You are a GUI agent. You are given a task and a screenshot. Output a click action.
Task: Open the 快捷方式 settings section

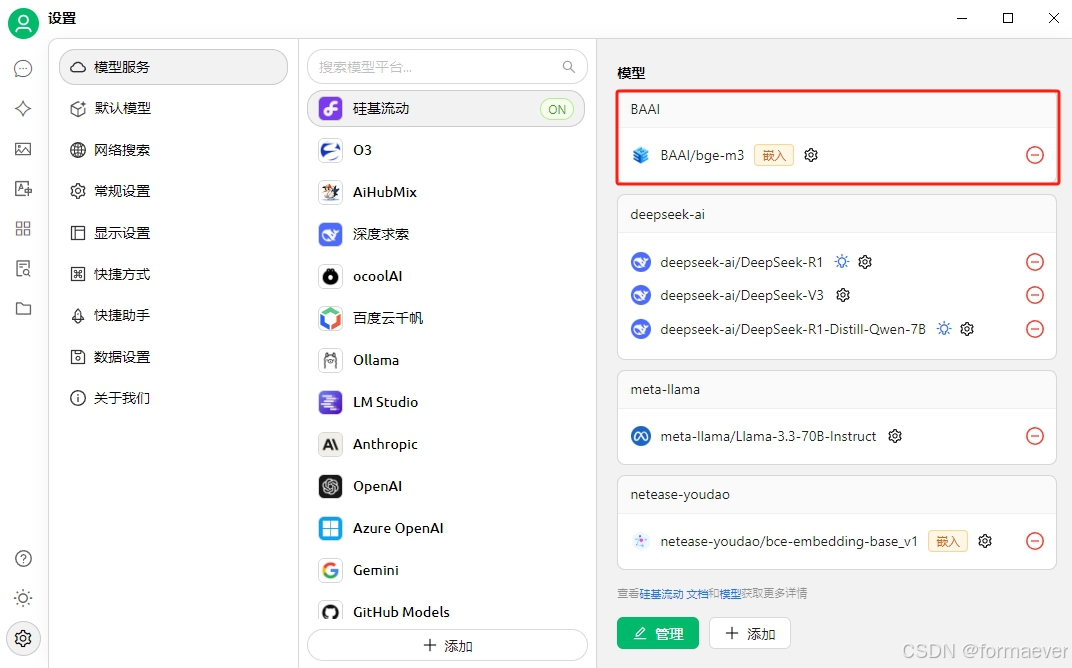[174, 274]
